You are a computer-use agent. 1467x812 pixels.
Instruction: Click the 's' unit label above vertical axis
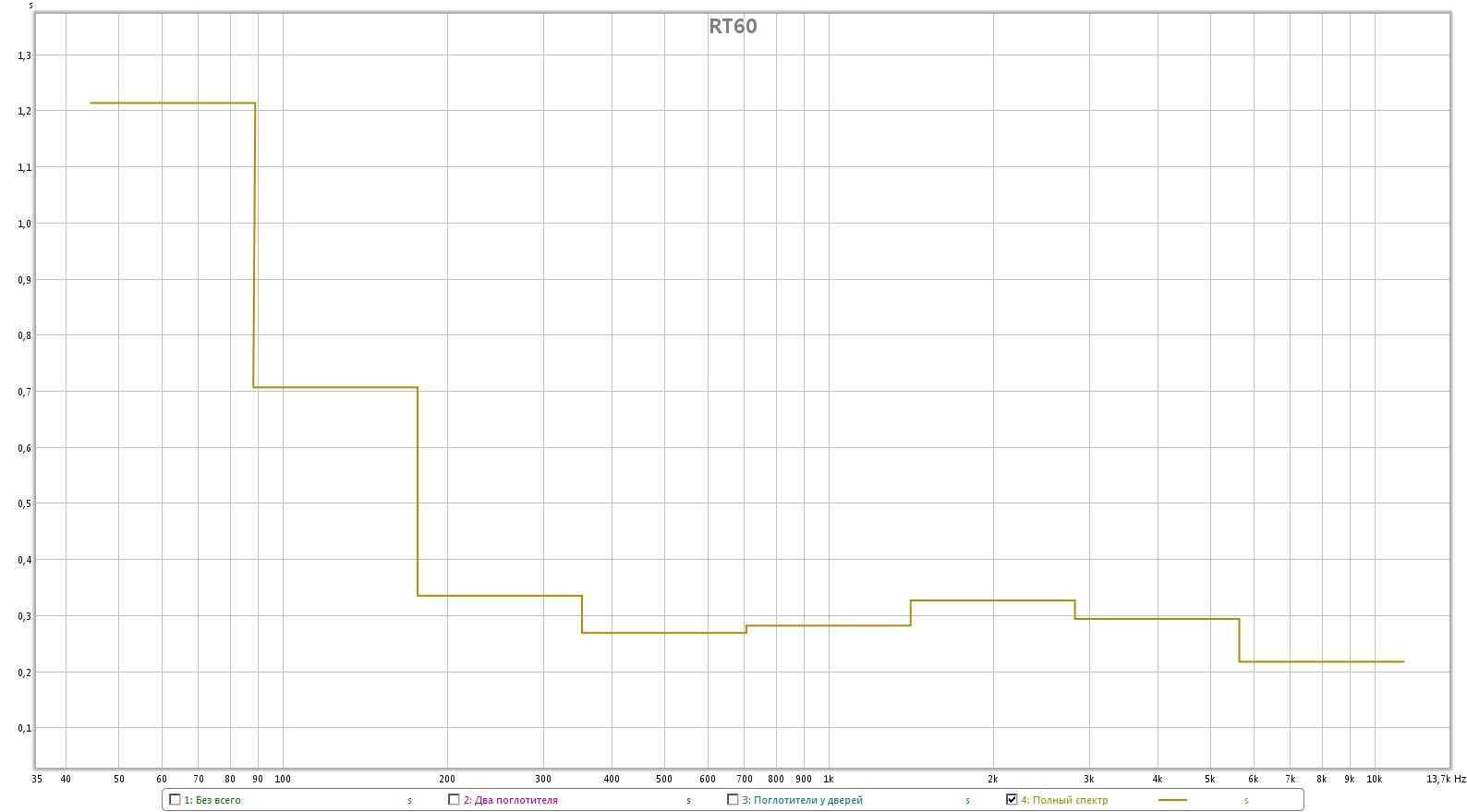tap(30, 6)
